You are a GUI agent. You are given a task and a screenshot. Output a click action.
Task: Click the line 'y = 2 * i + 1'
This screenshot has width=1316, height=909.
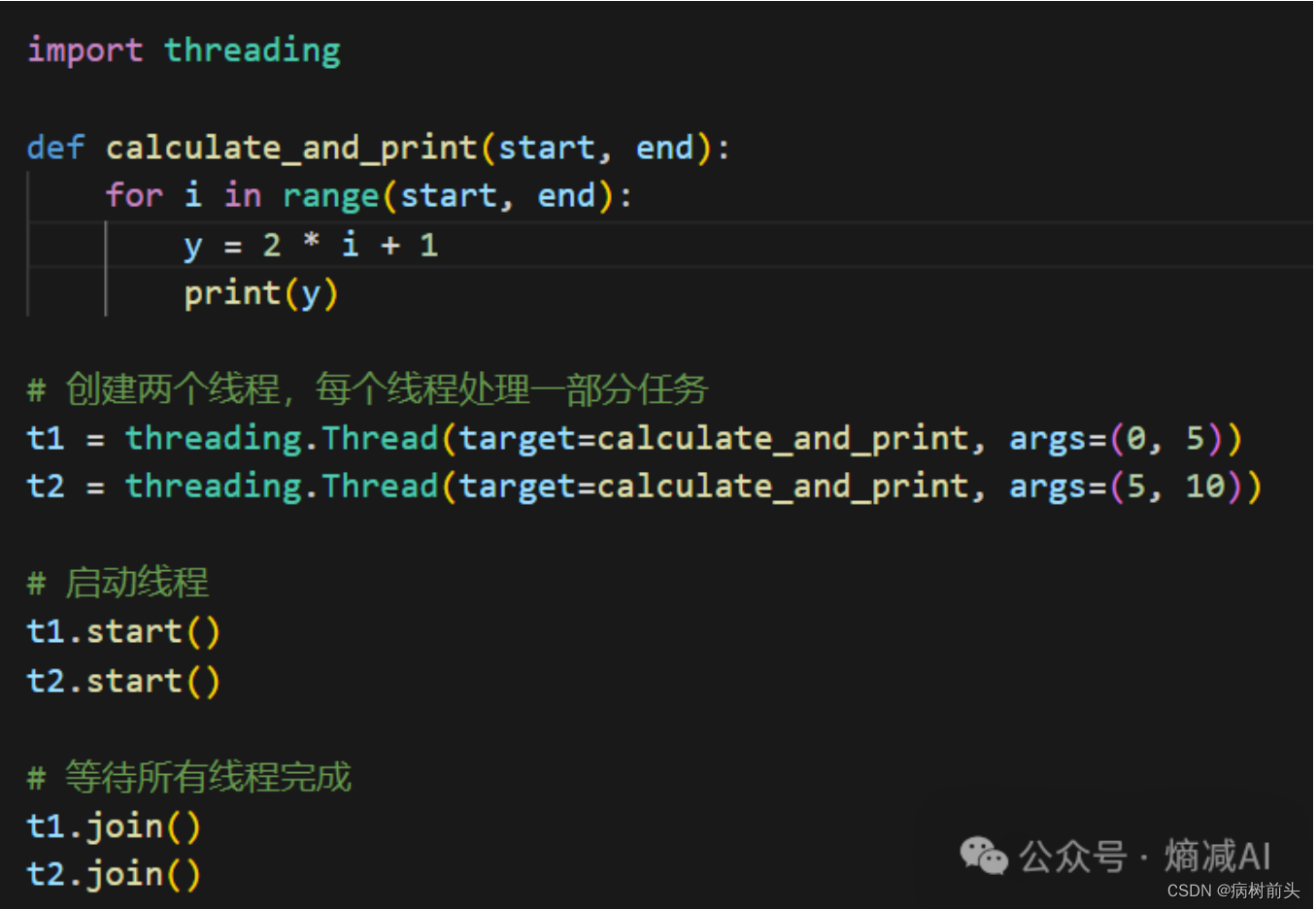click(312, 245)
